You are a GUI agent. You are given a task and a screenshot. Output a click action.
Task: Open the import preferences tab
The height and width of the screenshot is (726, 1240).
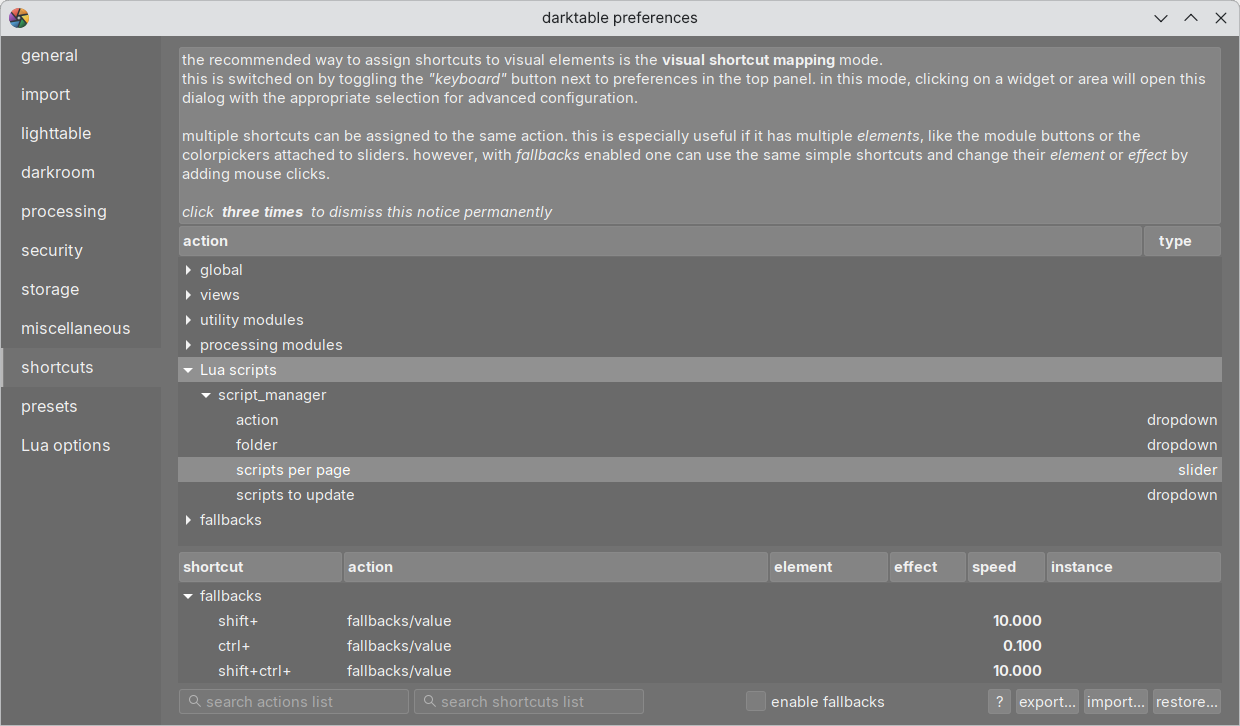(x=81, y=95)
